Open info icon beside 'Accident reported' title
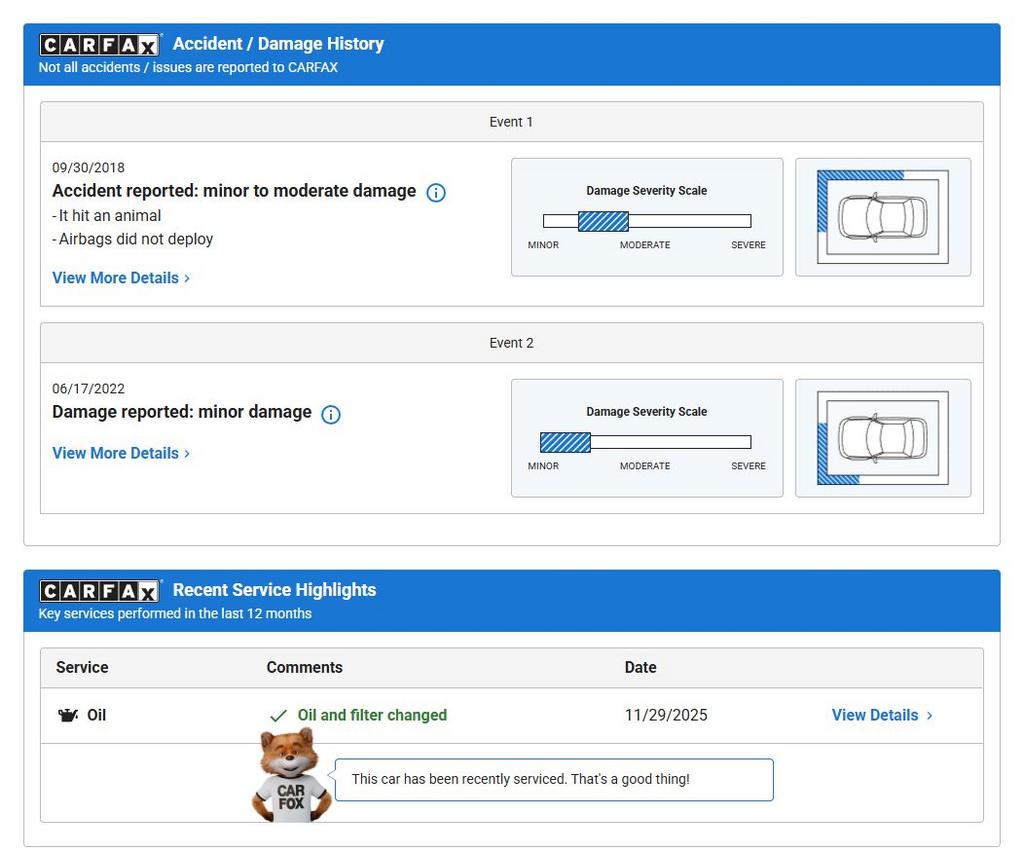Viewport: 1024px width, 851px height. tap(436, 192)
